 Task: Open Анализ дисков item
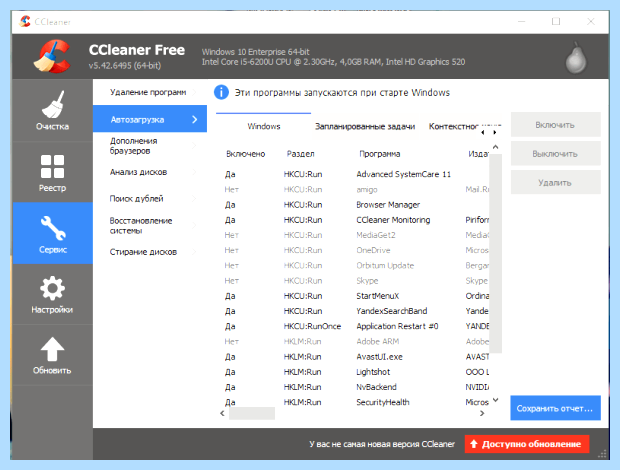point(150,172)
